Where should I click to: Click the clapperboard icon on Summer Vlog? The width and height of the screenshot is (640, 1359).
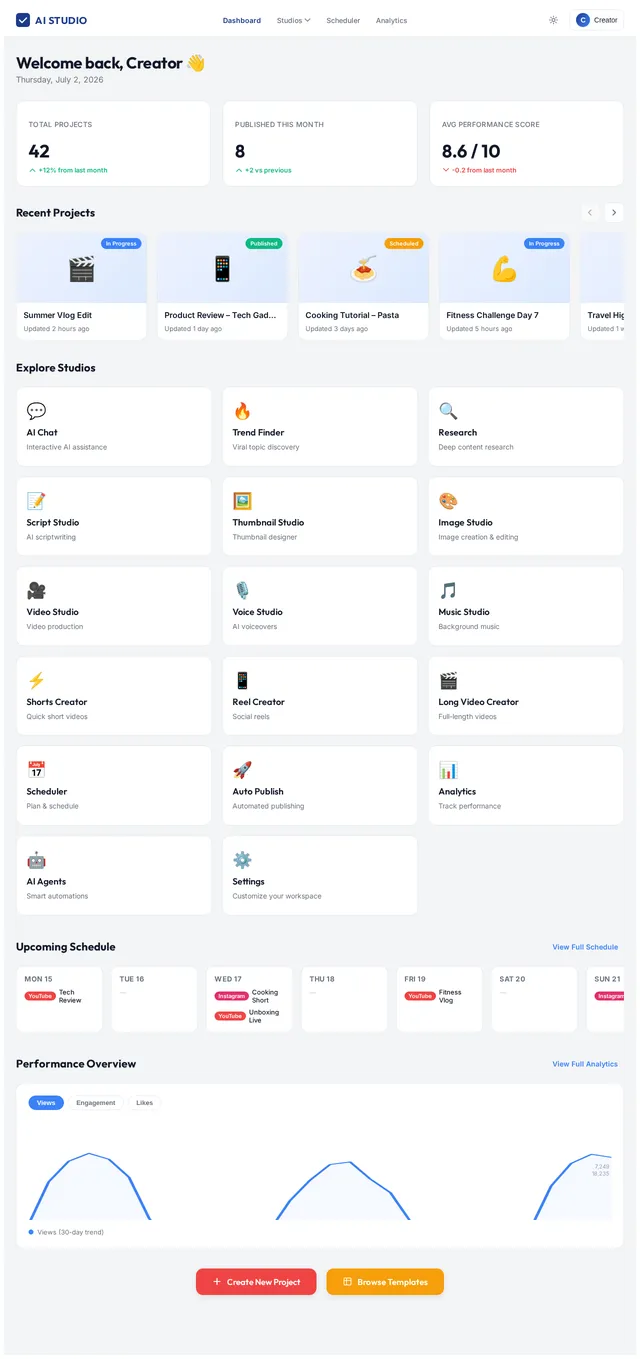click(x=81, y=269)
